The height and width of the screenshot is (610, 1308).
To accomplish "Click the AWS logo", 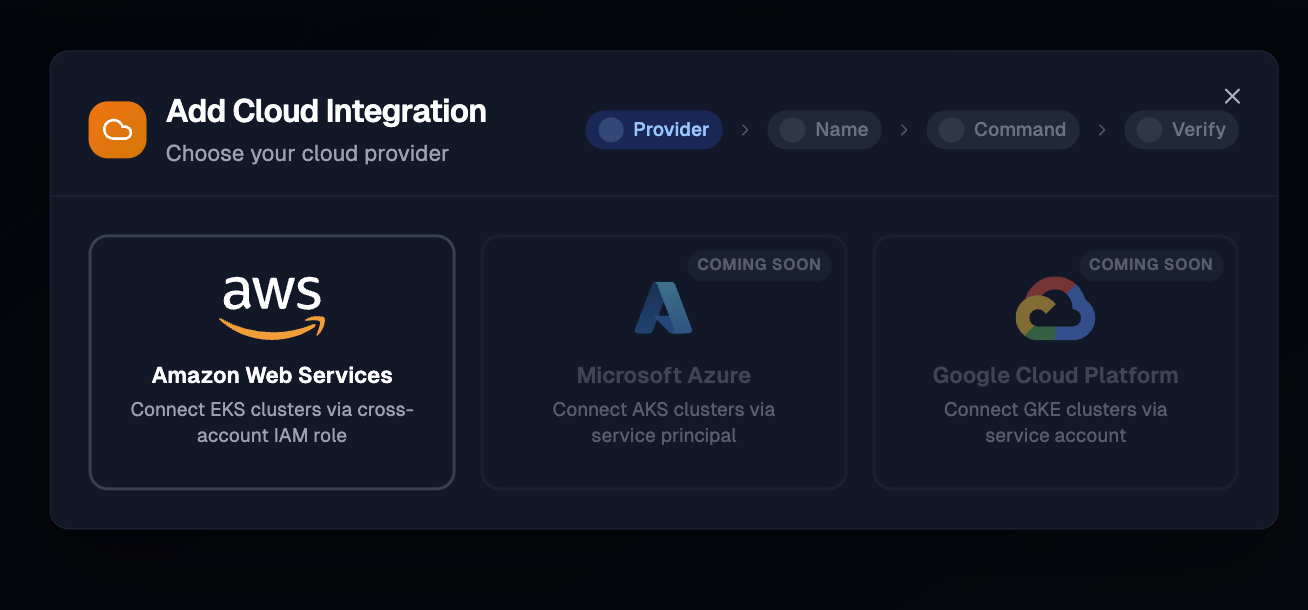I will click(272, 306).
